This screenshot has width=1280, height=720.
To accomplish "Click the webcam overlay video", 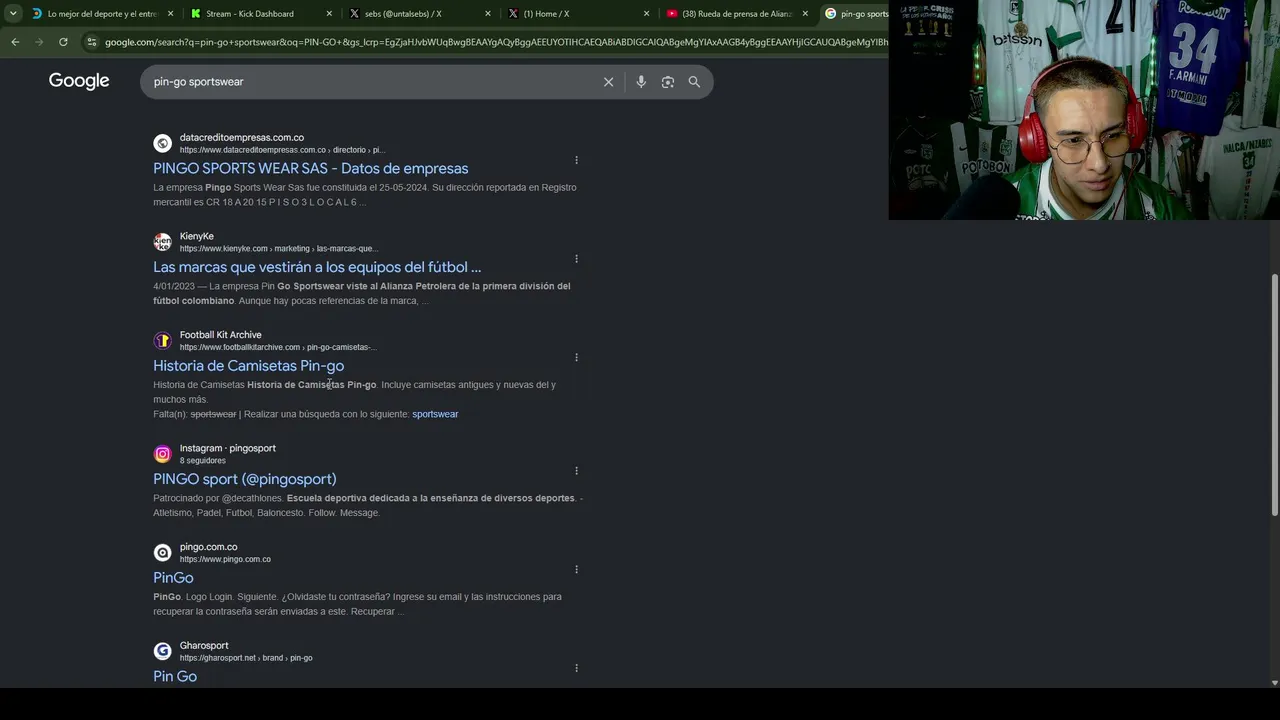I will tap(1084, 110).
